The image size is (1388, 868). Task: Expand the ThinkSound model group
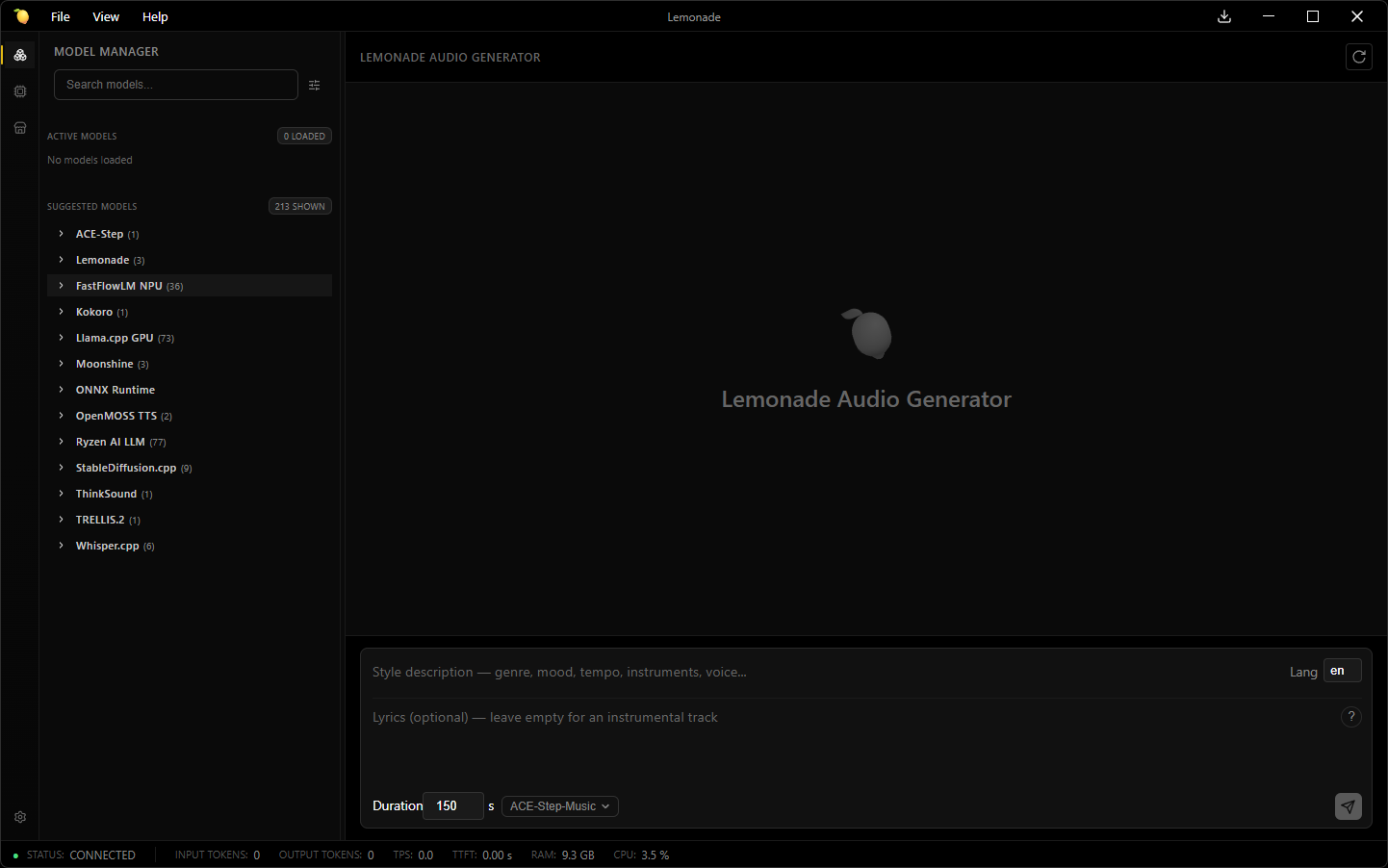point(190,494)
